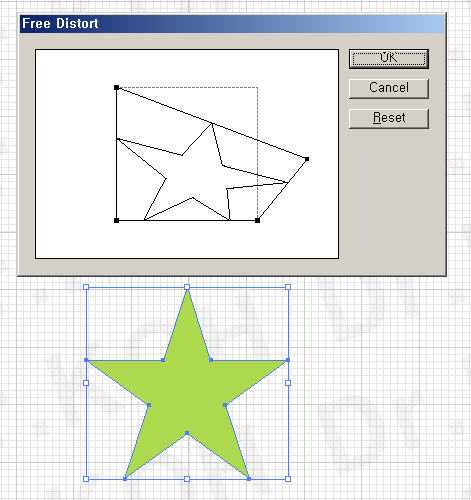Click the star's bottom inner anchor point
The image size is (471, 500).
(x=187, y=433)
